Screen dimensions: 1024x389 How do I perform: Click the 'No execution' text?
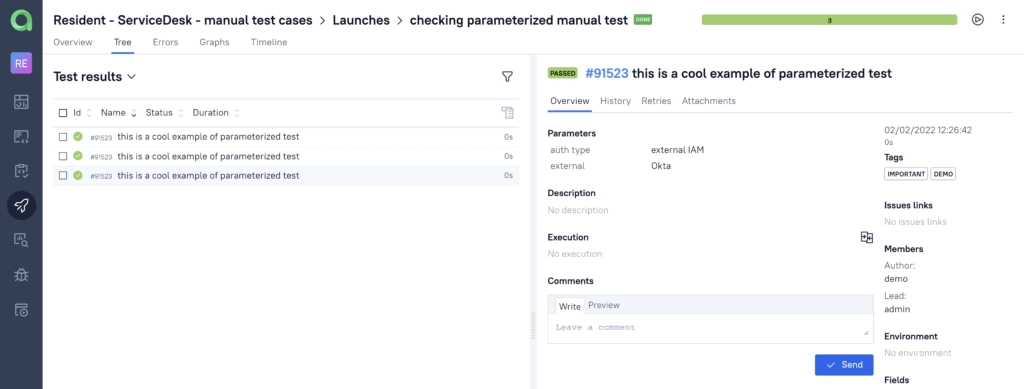pos(575,254)
